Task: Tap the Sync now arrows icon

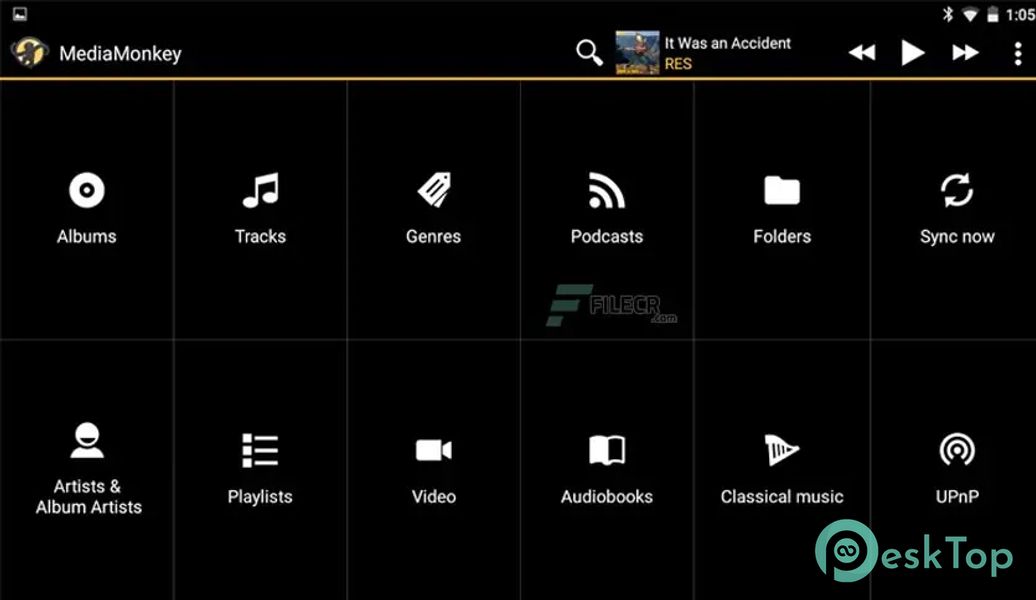Action: point(957,190)
